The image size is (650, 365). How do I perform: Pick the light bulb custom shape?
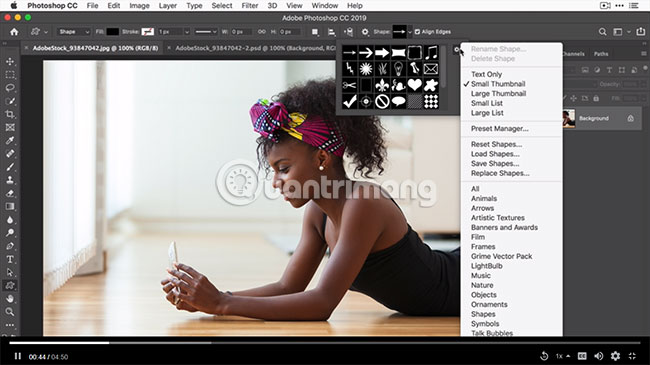click(x=398, y=69)
